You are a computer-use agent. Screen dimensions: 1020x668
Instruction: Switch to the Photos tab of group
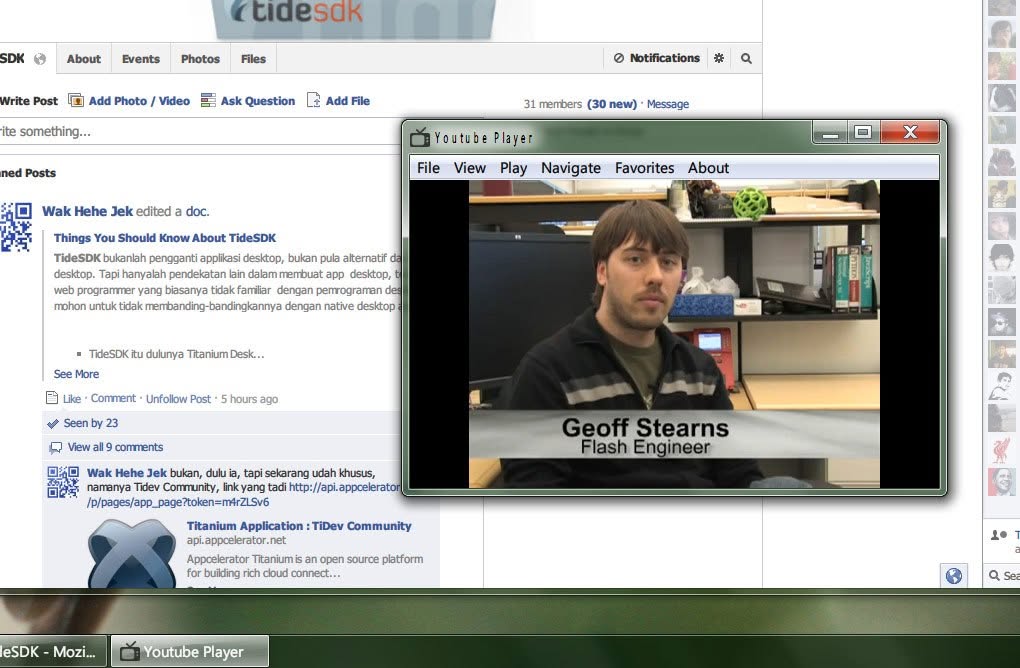200,59
